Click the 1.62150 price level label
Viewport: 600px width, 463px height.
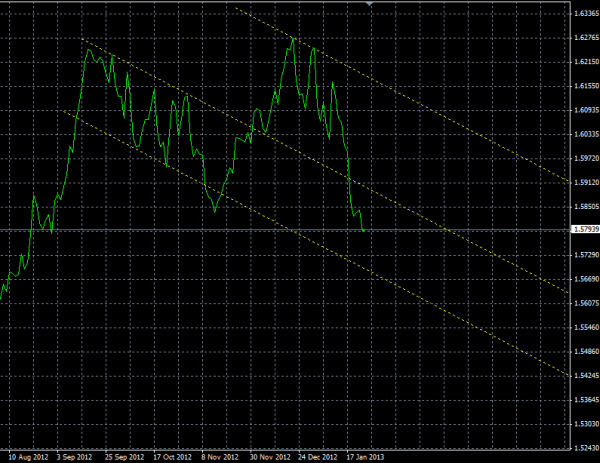click(587, 62)
